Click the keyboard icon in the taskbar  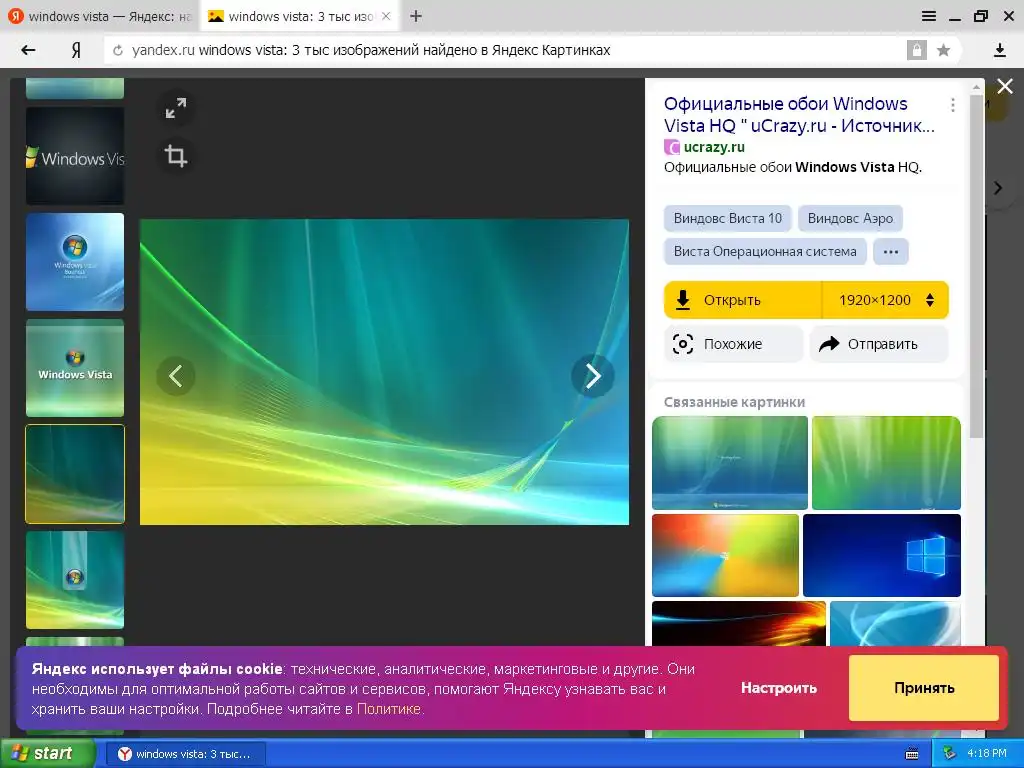912,754
